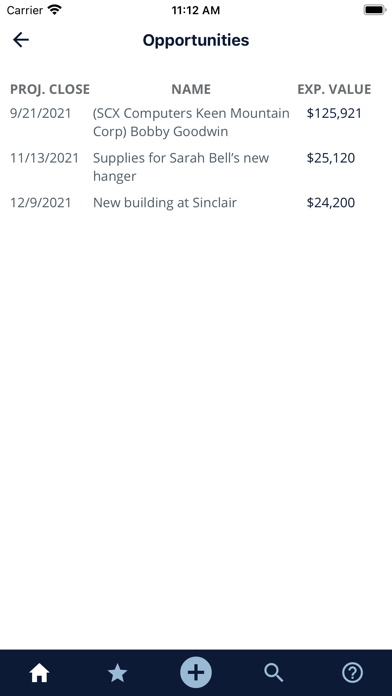Select the $125,921 expected value
The height and width of the screenshot is (696, 392).
click(334, 114)
